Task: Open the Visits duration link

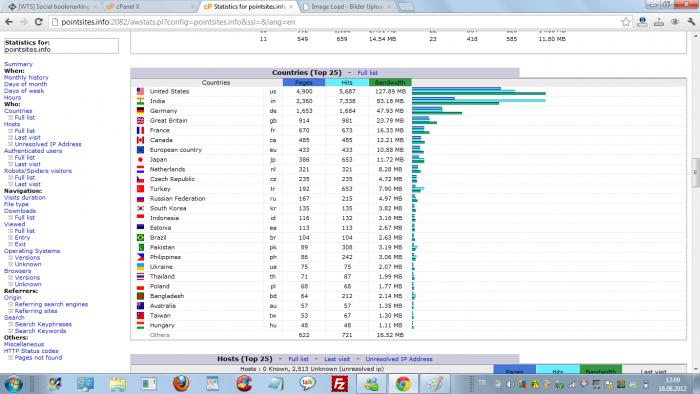Action: pos(25,198)
